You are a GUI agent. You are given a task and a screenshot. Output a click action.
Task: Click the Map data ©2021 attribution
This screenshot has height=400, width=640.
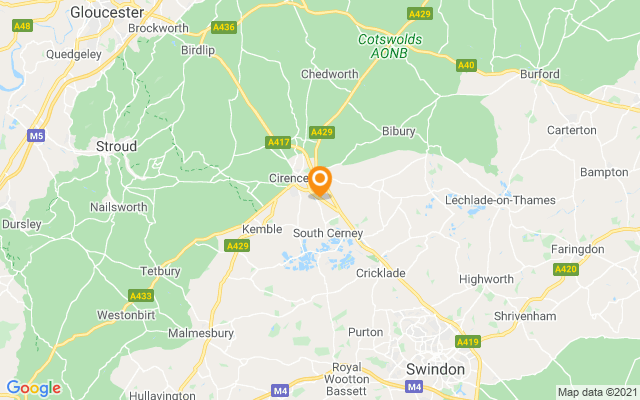click(x=598, y=392)
